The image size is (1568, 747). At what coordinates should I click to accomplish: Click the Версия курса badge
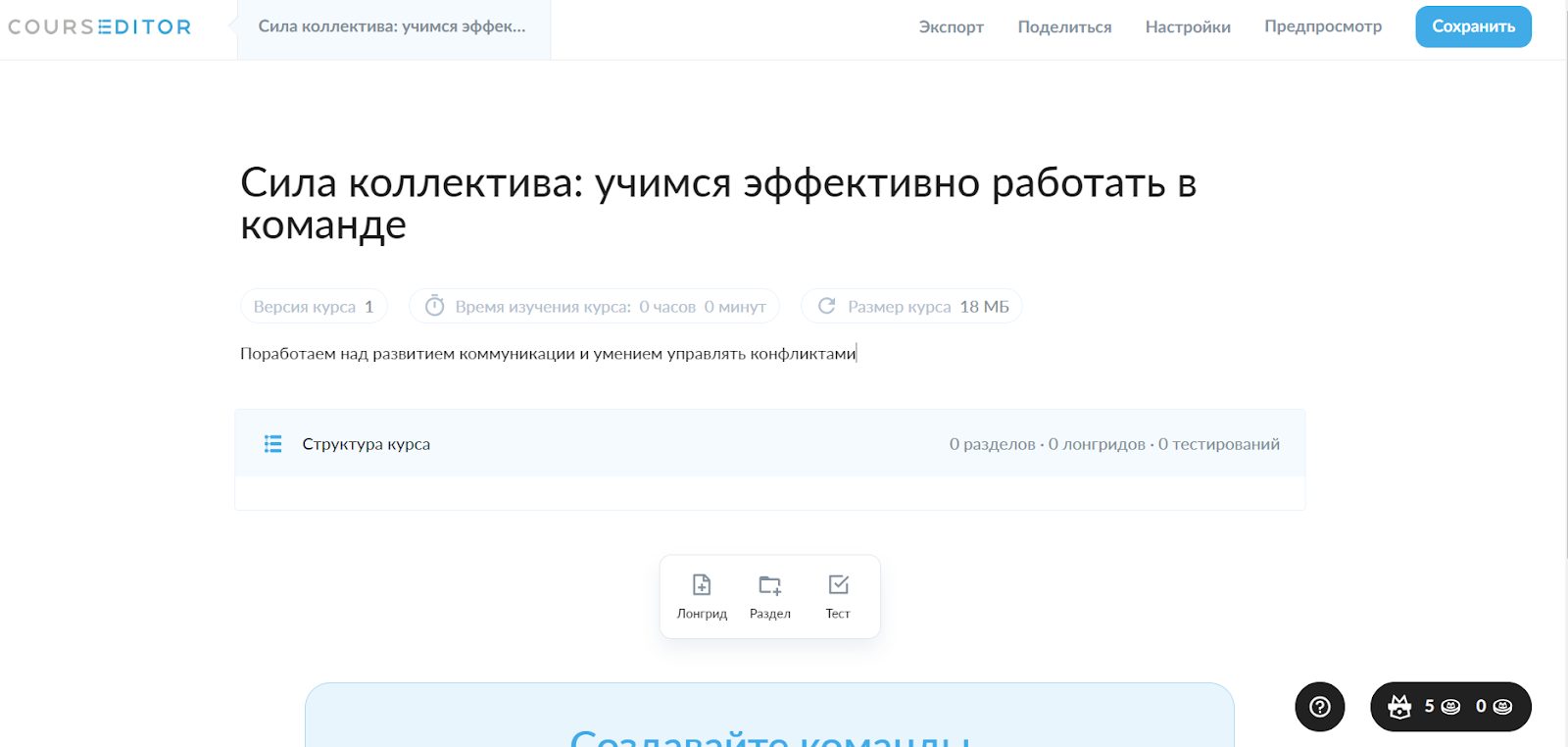click(x=314, y=307)
